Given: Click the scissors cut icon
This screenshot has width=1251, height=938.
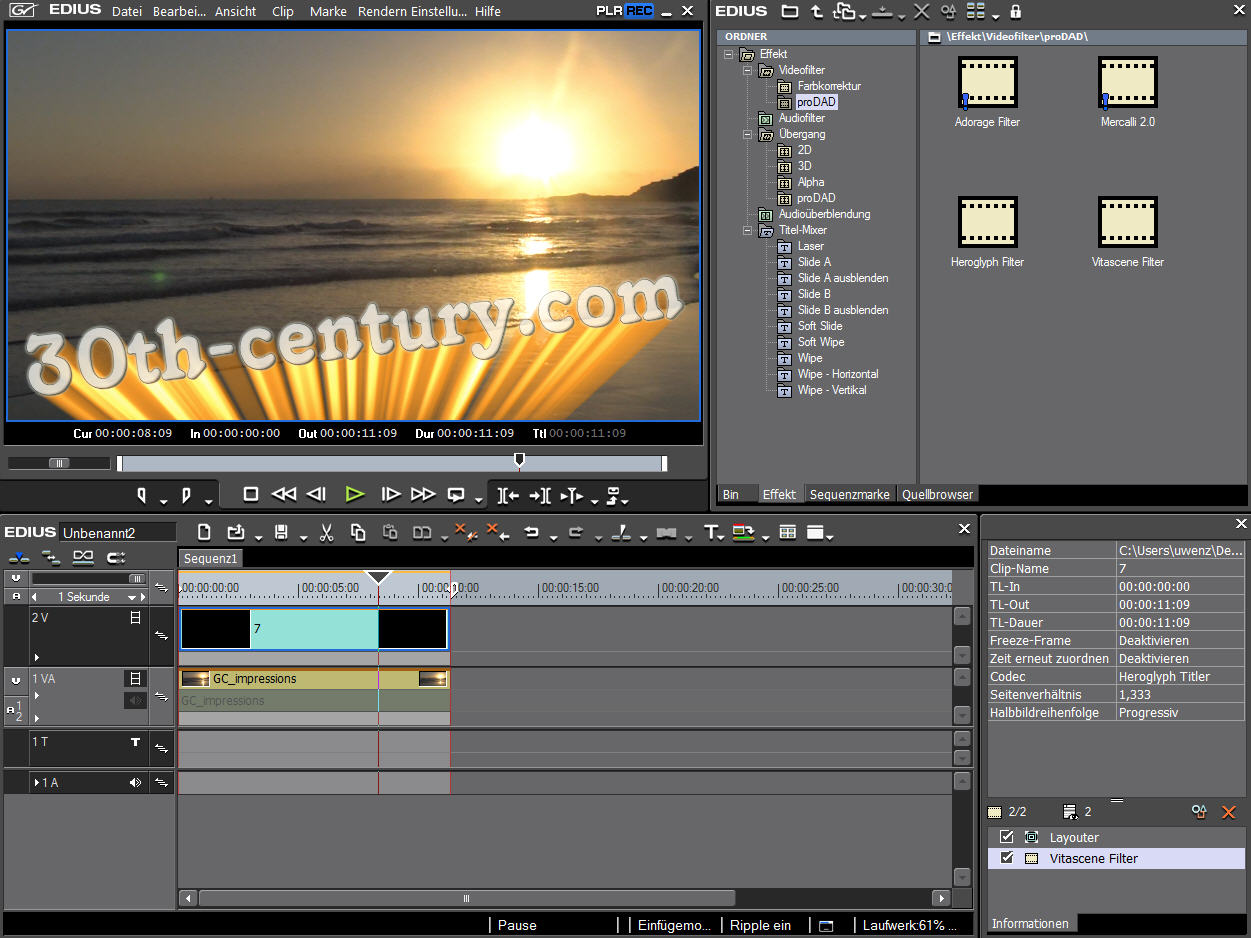Looking at the screenshot, I should pos(326,532).
